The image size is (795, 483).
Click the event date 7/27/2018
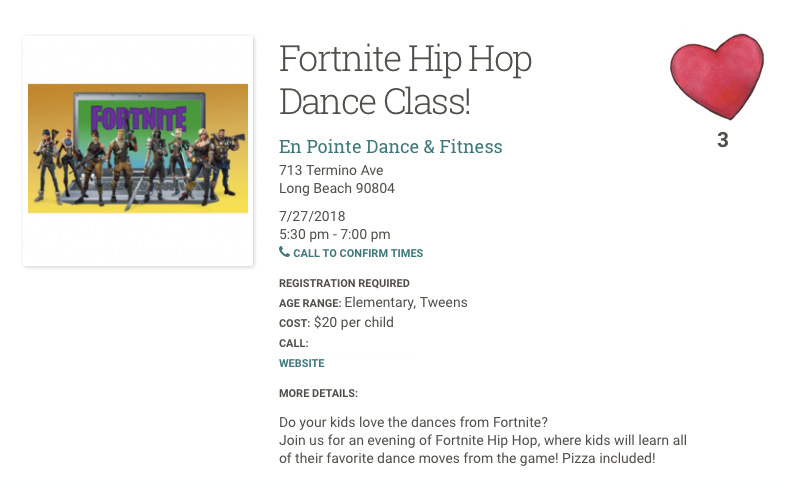(x=312, y=216)
